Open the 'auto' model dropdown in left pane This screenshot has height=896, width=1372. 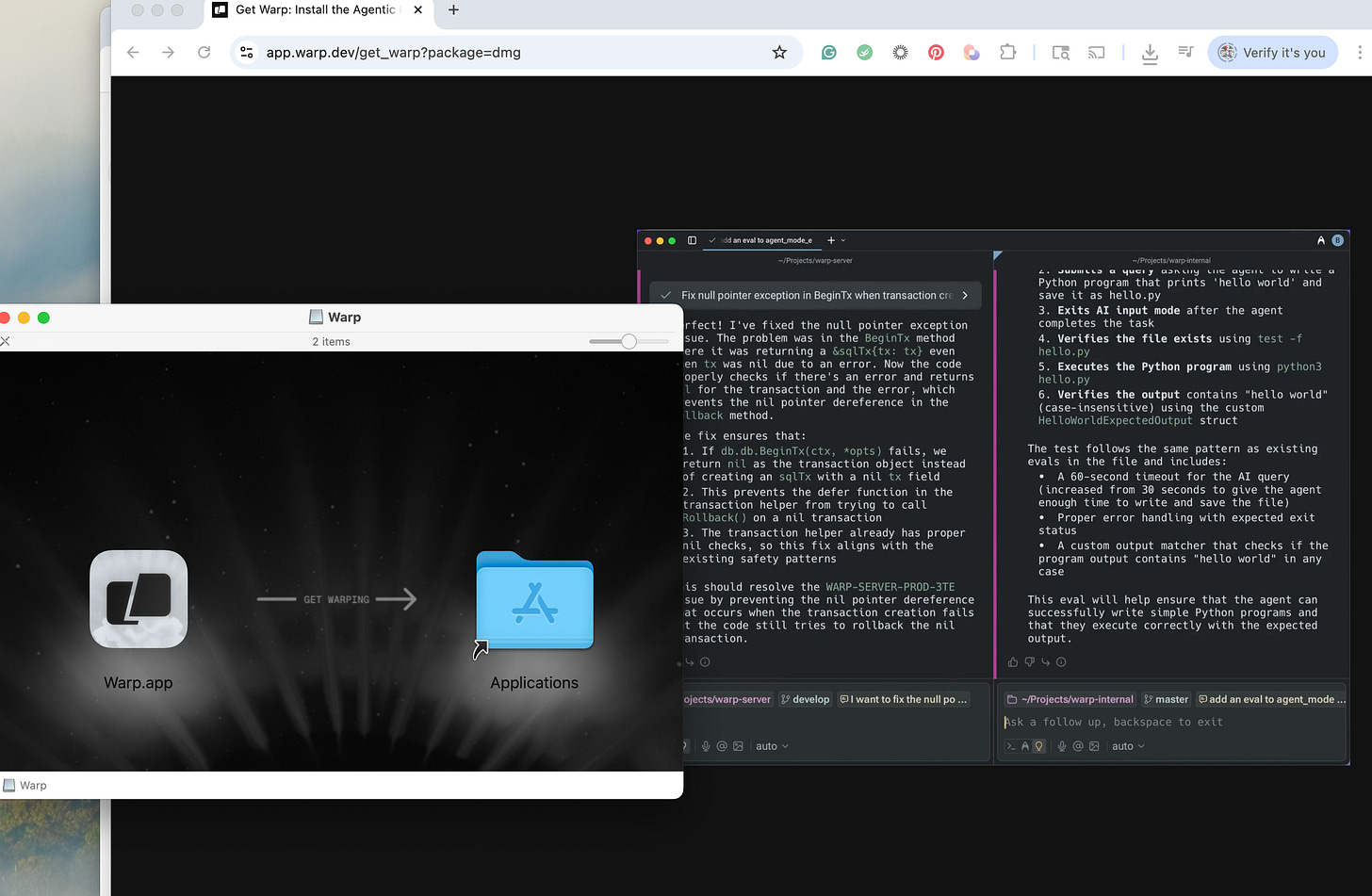[772, 745]
